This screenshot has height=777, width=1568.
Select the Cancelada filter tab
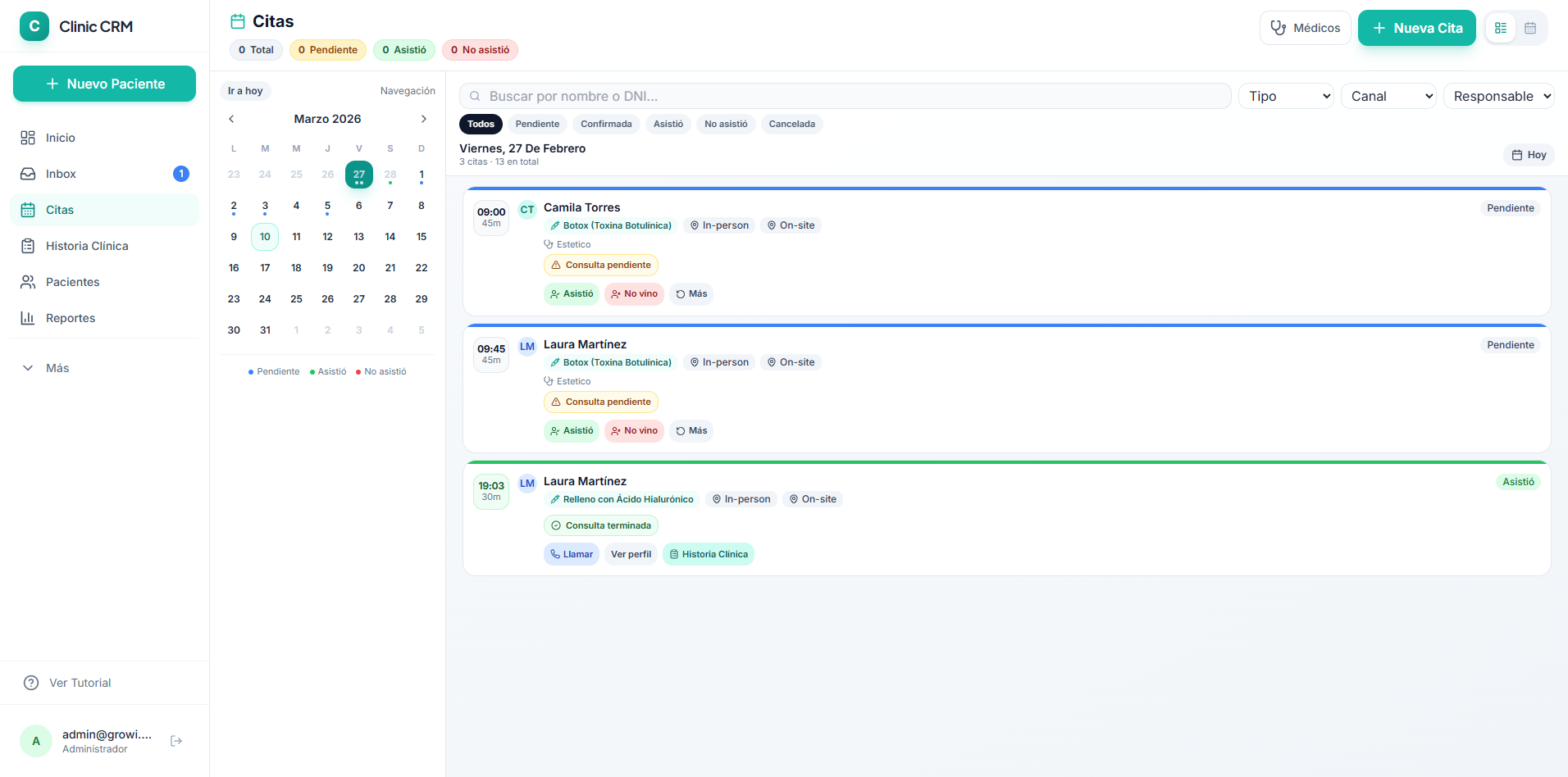(791, 124)
